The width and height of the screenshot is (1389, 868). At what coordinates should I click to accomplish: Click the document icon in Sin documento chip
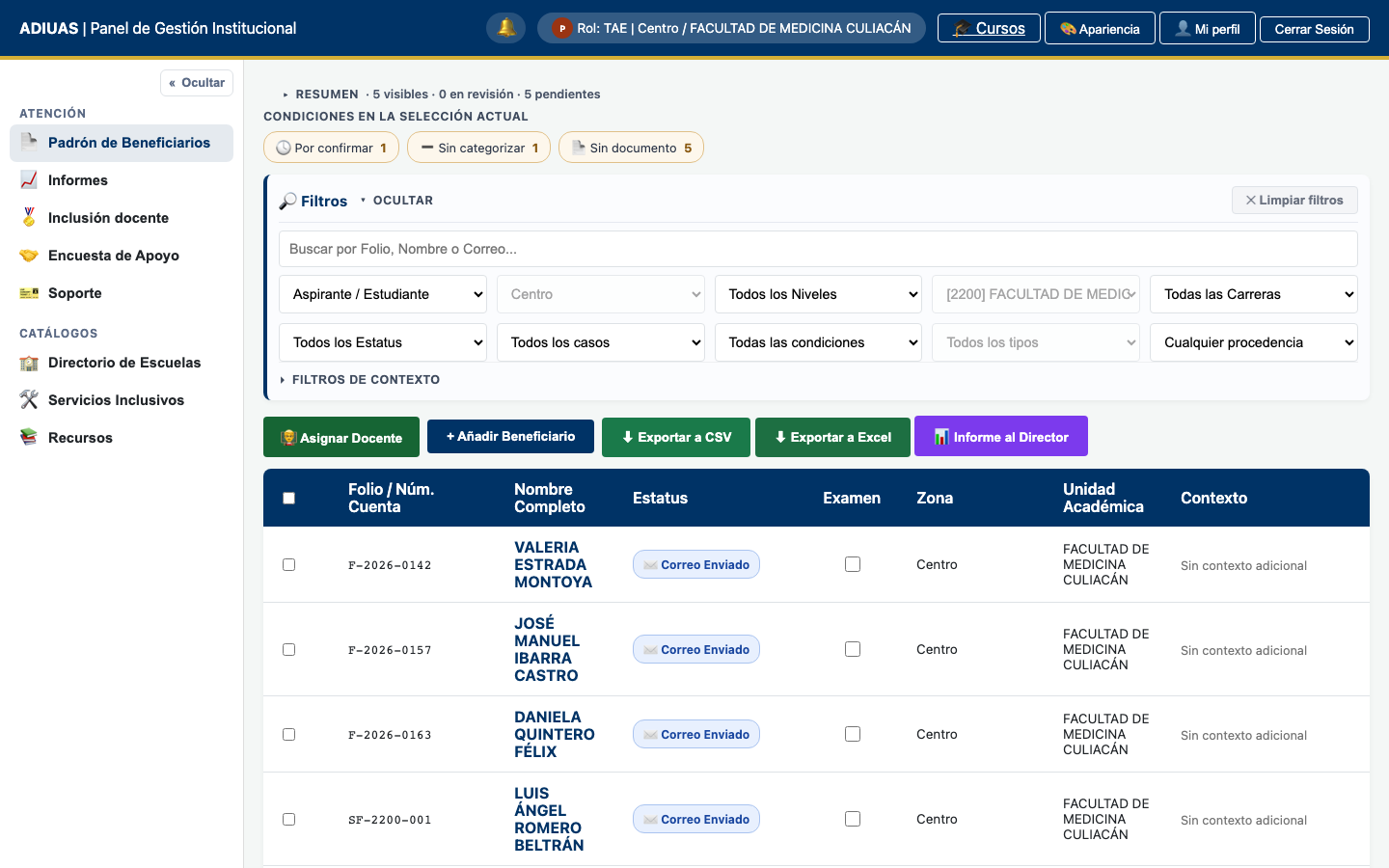pos(579,148)
